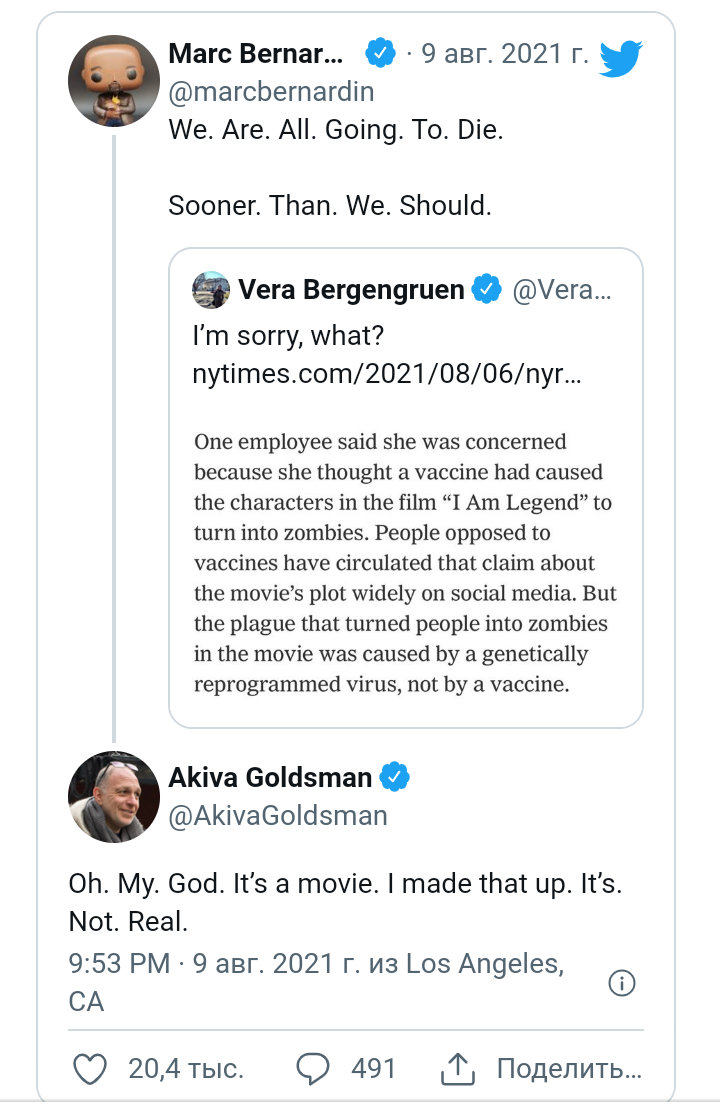Click the 9:53 PM tweet timestamp
The height and width of the screenshot is (1104, 720).
point(120,964)
